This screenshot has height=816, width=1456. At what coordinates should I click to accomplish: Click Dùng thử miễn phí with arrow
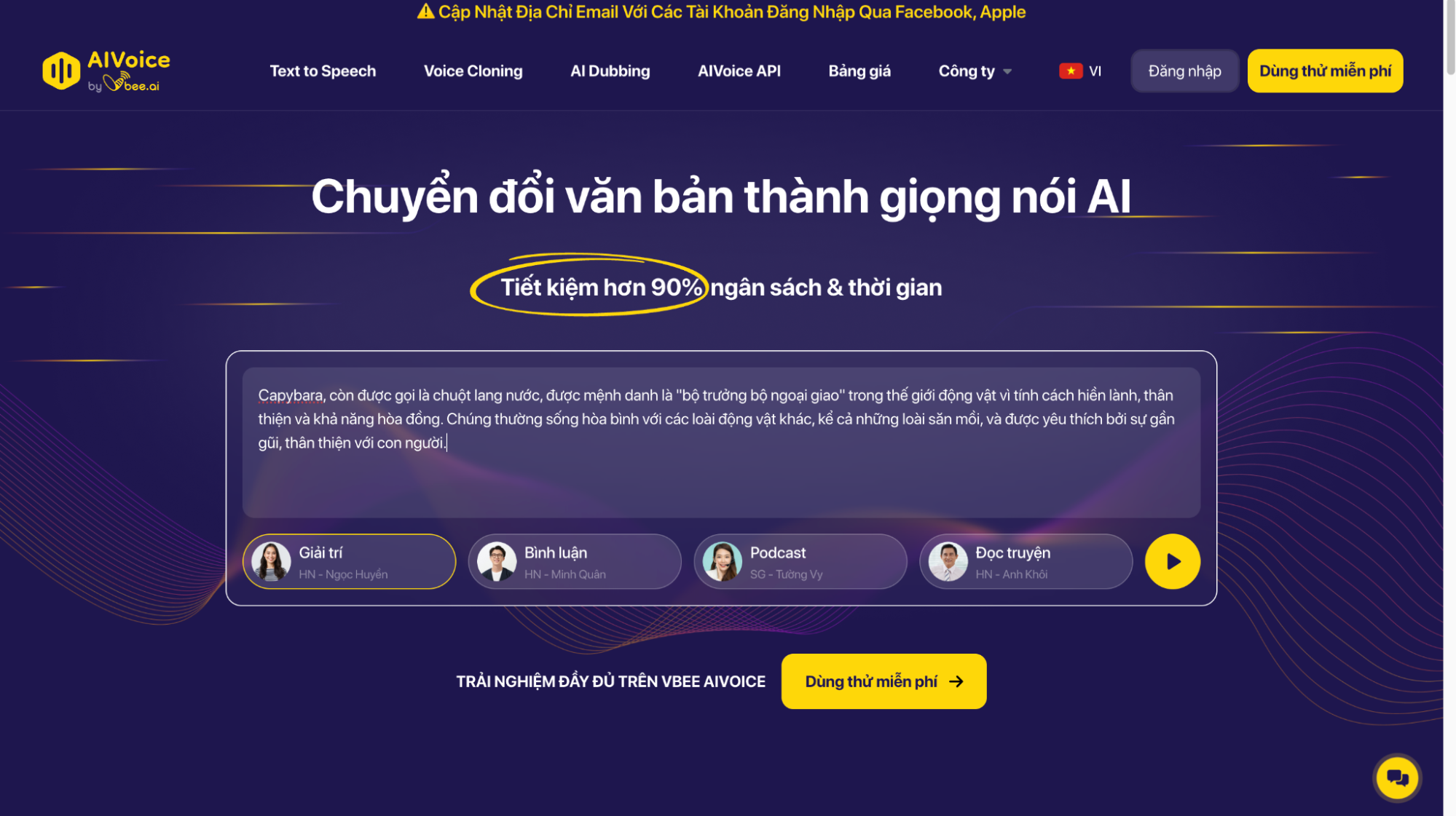884,681
